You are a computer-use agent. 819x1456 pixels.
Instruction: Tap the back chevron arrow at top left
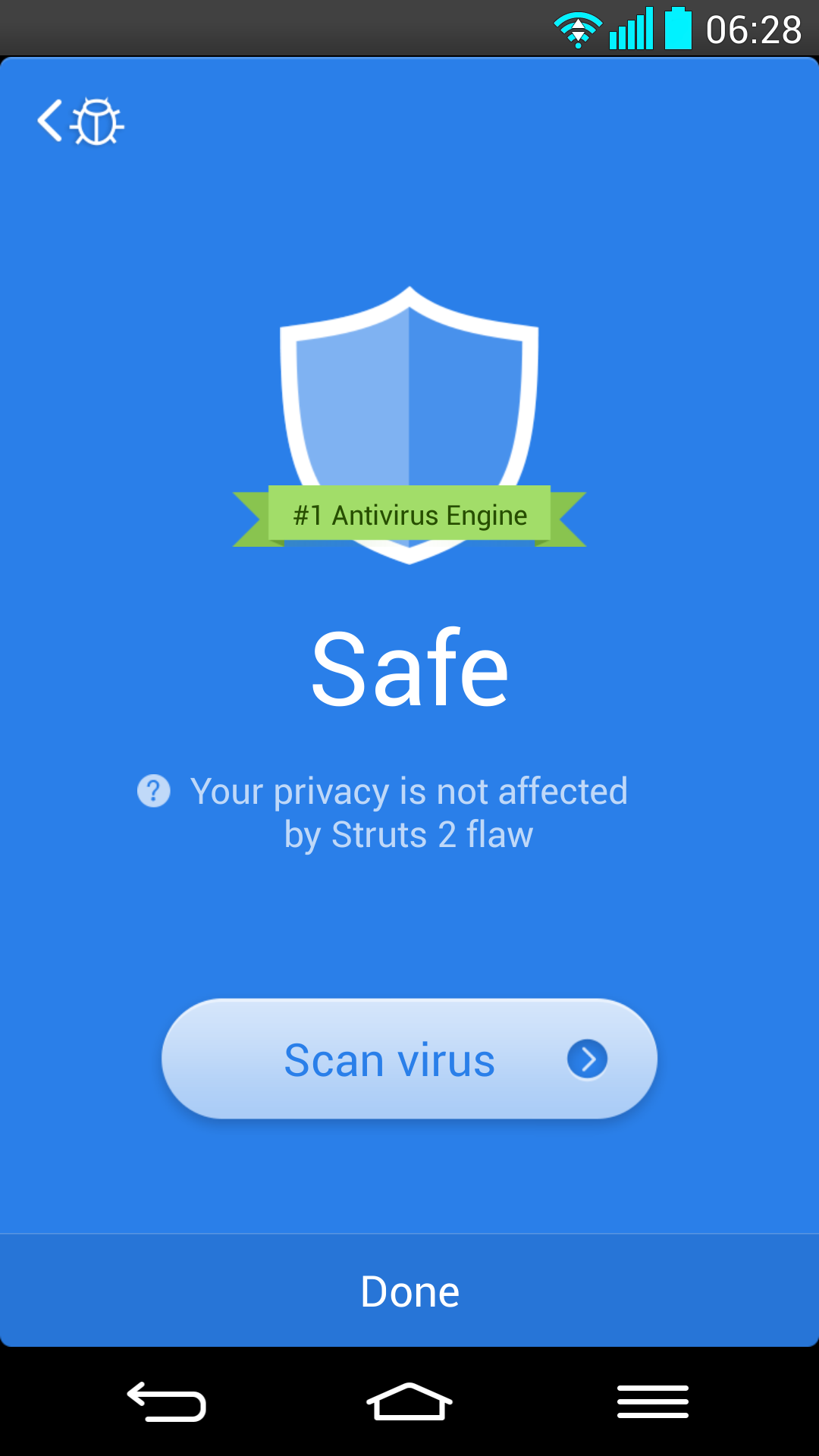(x=50, y=121)
